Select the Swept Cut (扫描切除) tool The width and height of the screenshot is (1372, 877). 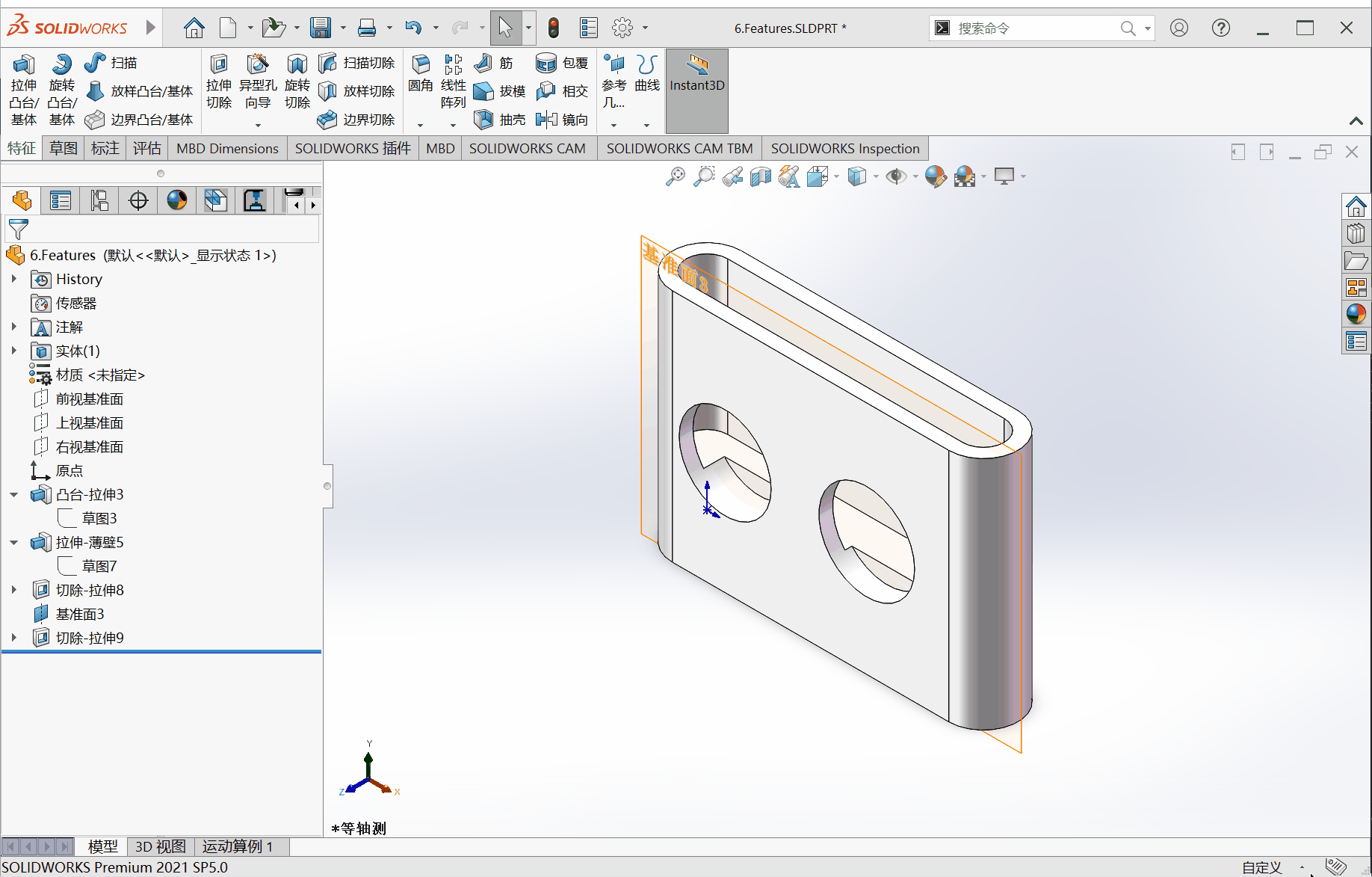356,63
